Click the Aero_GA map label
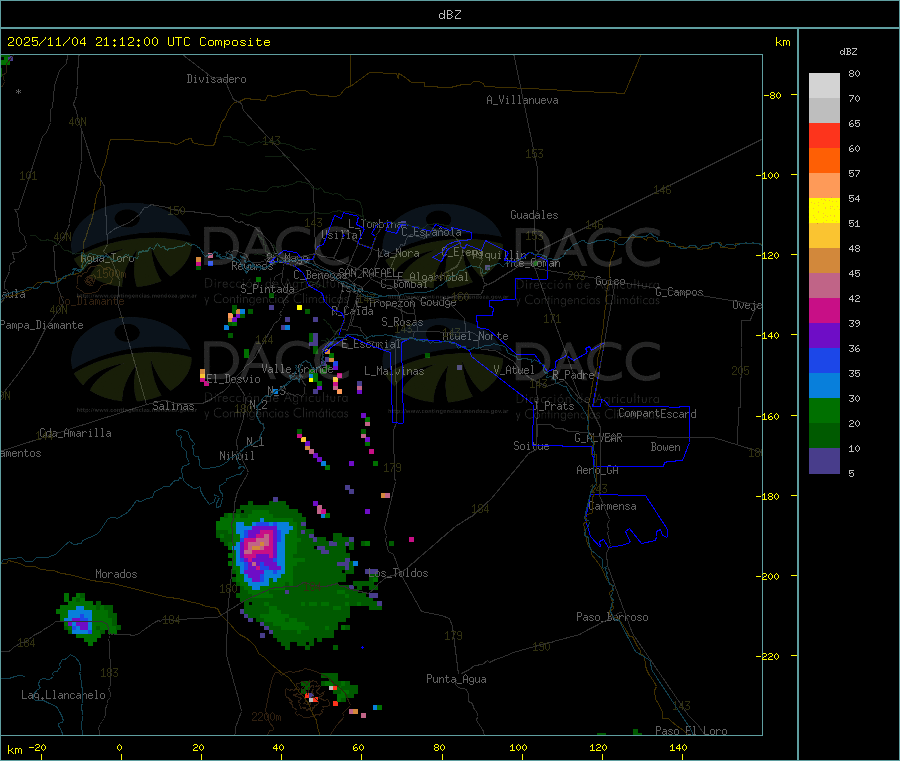The width and height of the screenshot is (900, 761). click(x=598, y=470)
